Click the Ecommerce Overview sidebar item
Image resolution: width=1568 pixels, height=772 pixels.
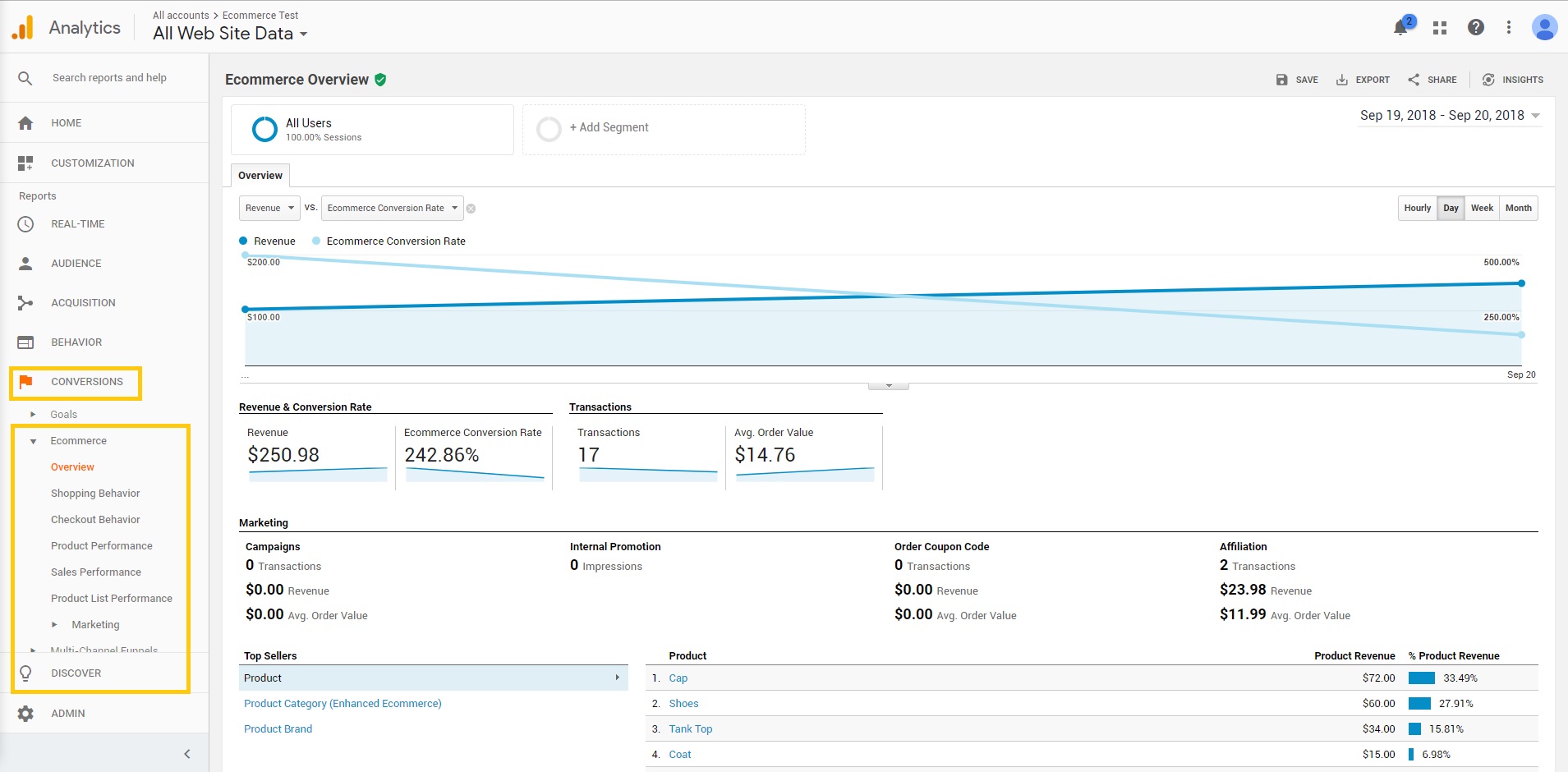(x=72, y=467)
